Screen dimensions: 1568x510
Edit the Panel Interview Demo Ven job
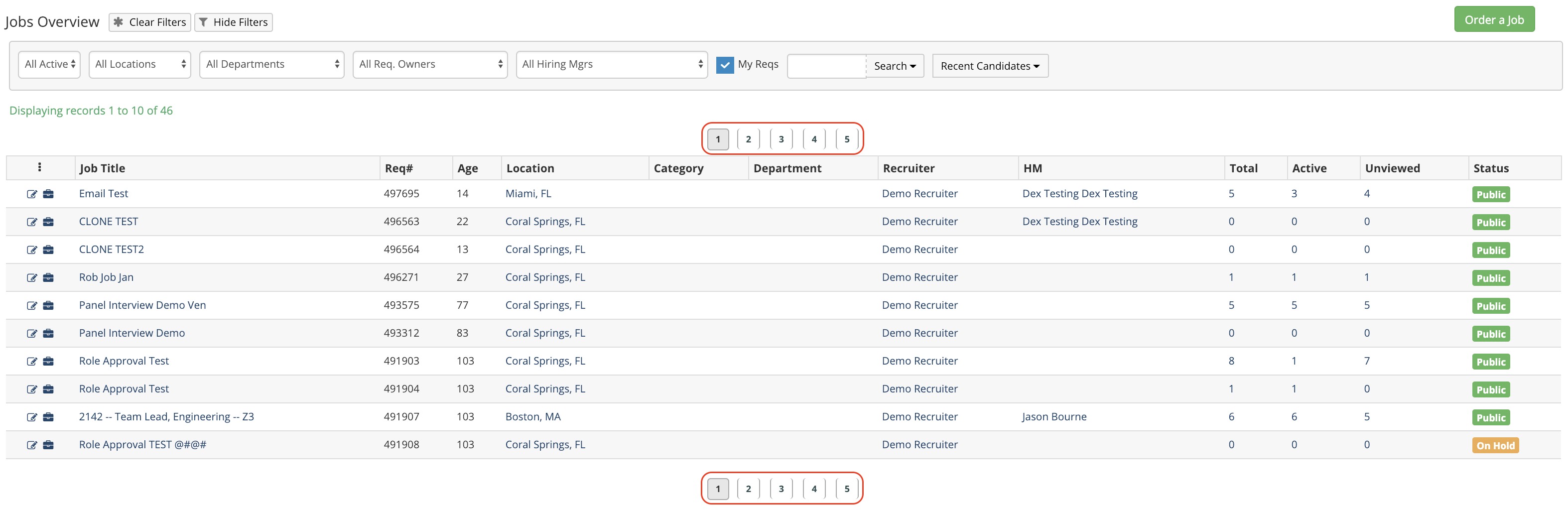[32, 306]
